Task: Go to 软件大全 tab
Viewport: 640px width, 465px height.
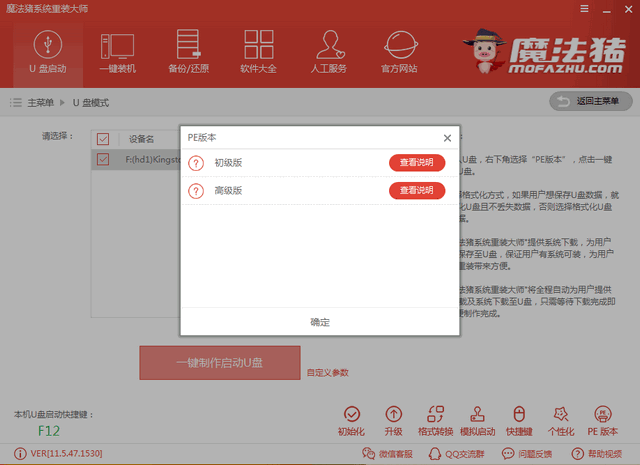Action: 259,52
